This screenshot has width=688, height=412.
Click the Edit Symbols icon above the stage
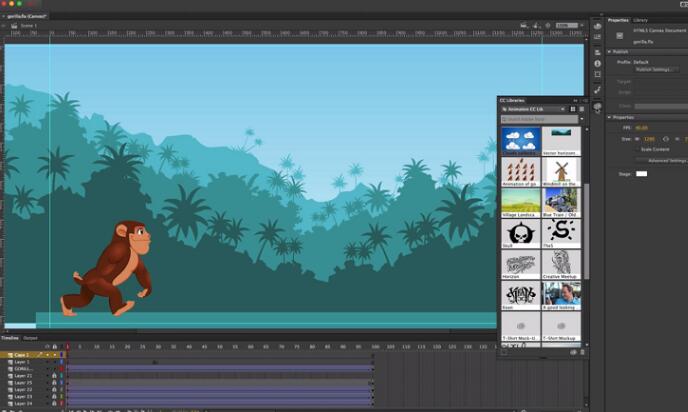536,25
